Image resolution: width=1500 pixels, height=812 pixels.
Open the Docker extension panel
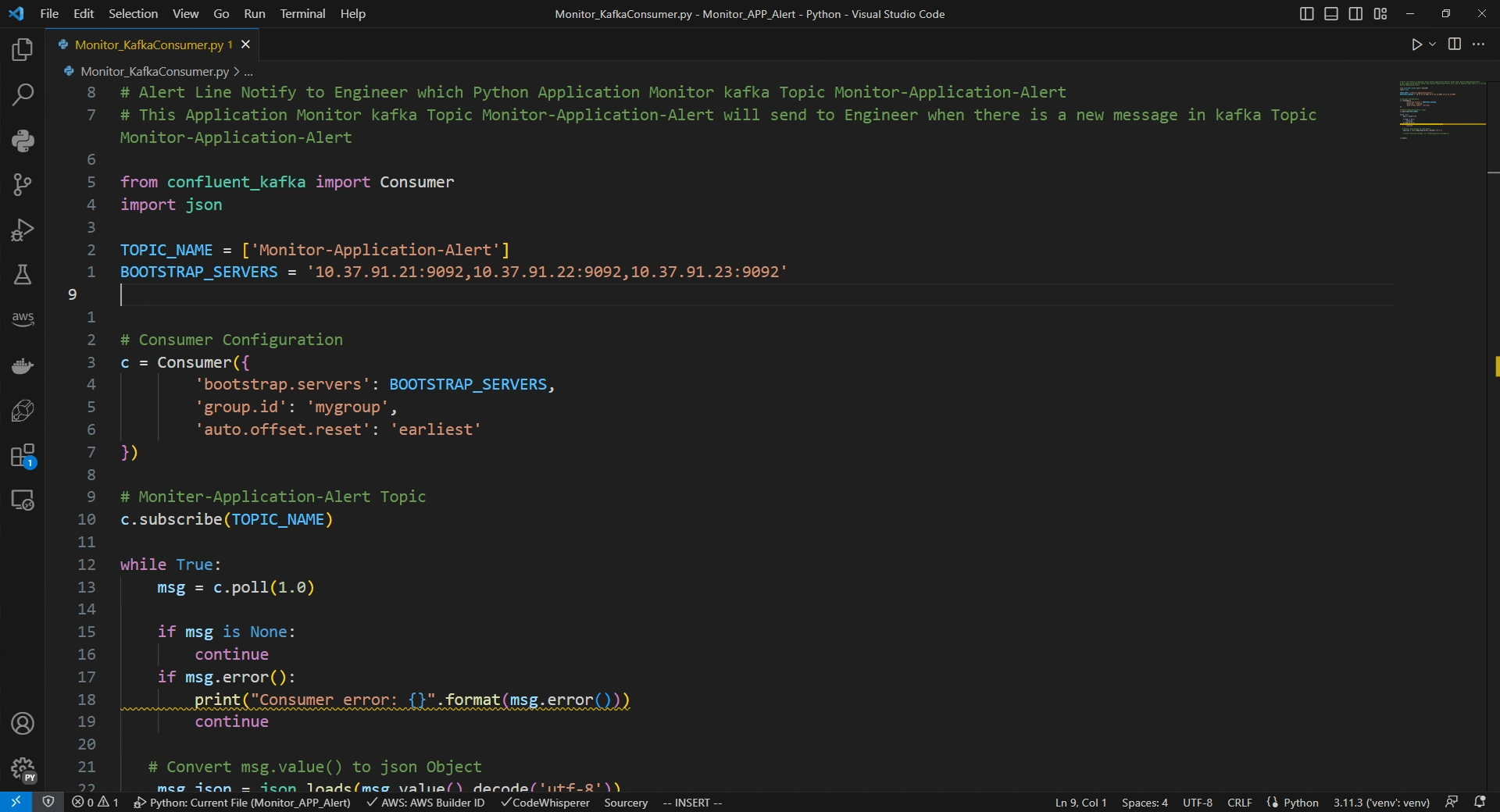point(23,365)
